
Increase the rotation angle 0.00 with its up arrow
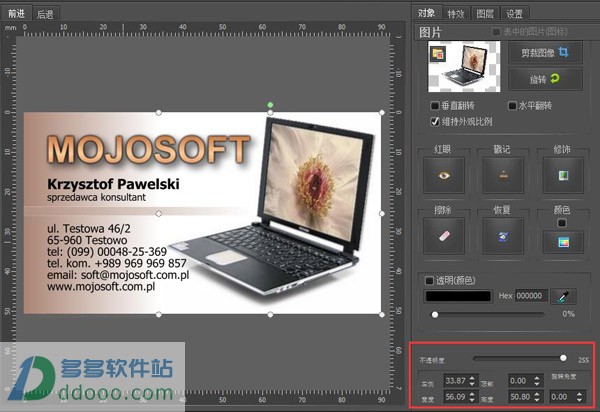[x=580, y=394]
